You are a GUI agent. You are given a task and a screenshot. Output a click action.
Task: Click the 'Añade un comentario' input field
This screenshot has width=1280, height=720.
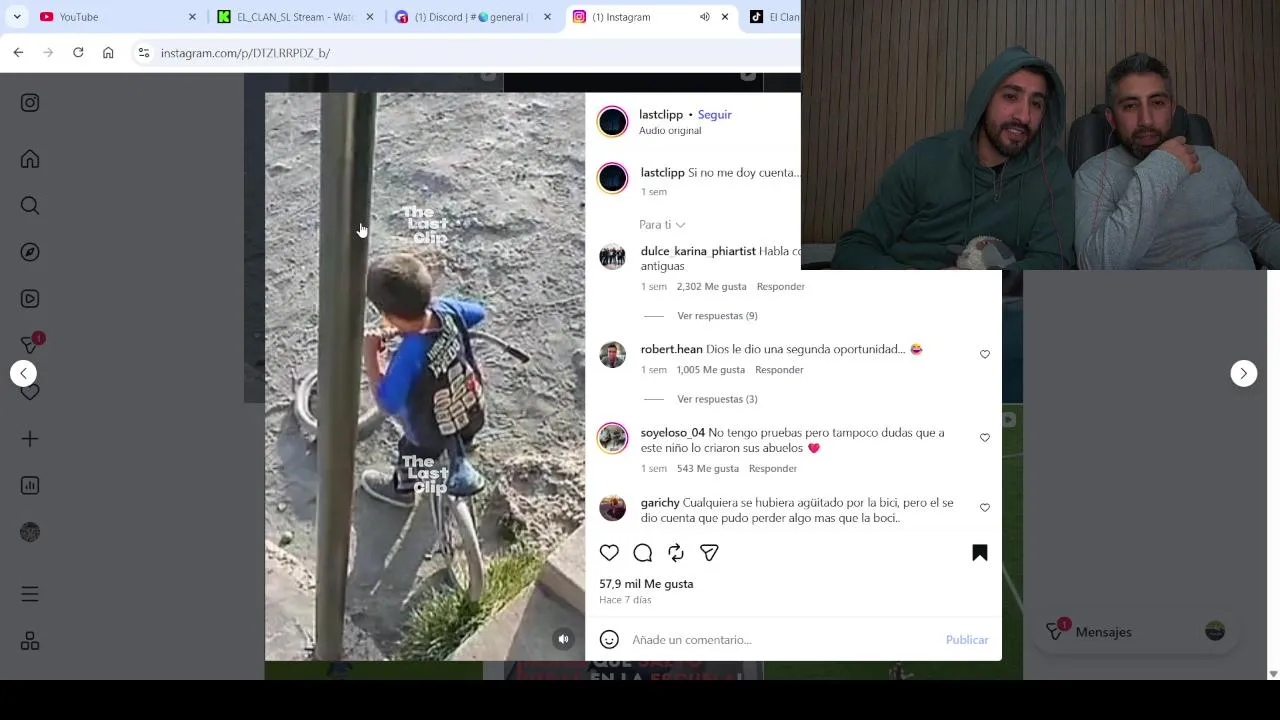pos(780,640)
